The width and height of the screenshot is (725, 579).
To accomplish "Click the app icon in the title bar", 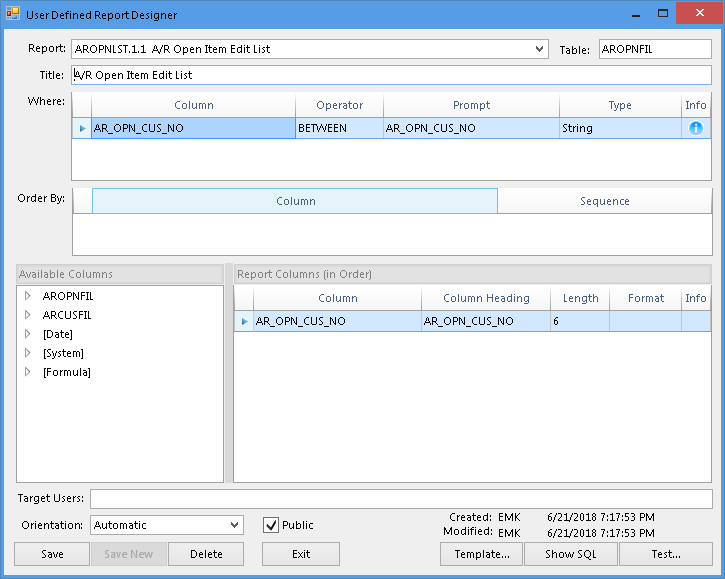I will [x=13, y=14].
